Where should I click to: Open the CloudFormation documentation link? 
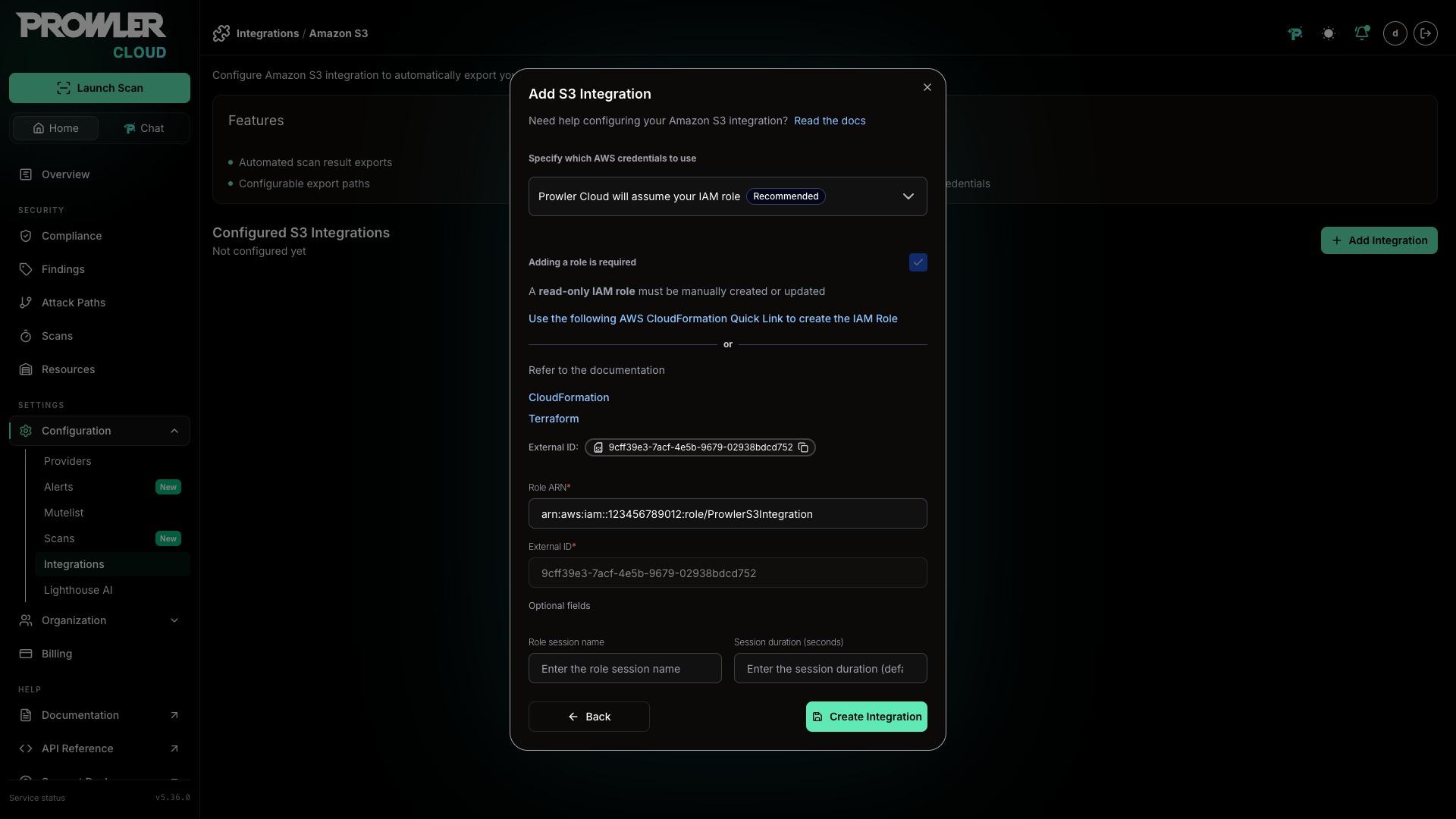point(569,397)
